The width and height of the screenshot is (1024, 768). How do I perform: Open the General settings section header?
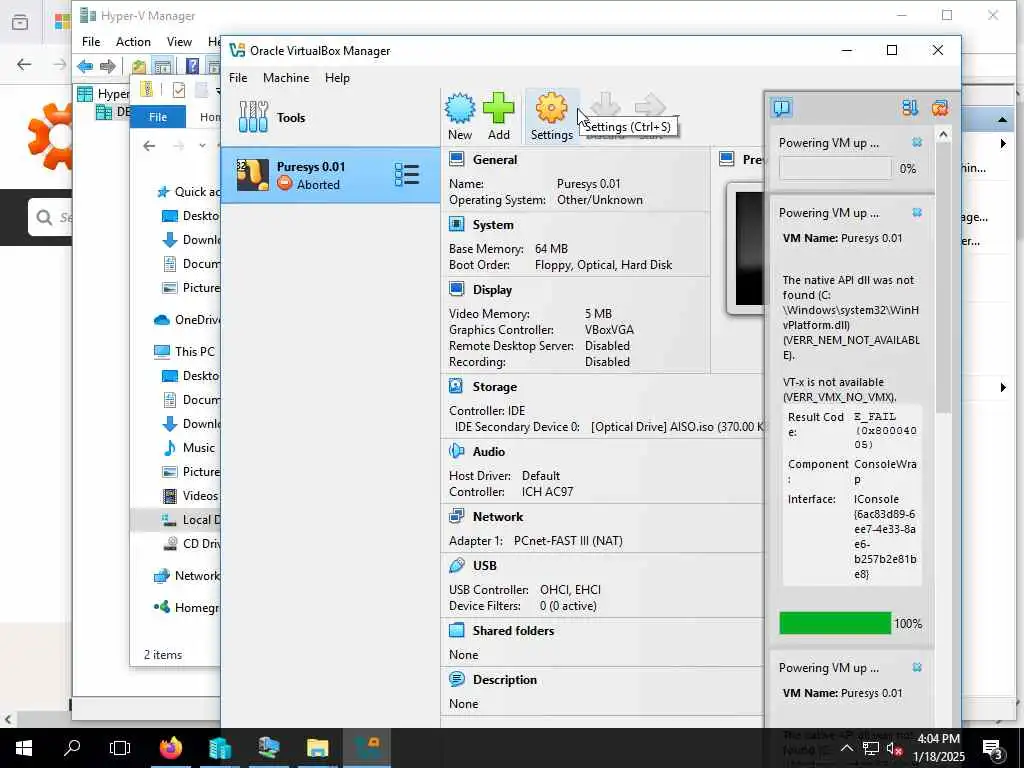494,159
